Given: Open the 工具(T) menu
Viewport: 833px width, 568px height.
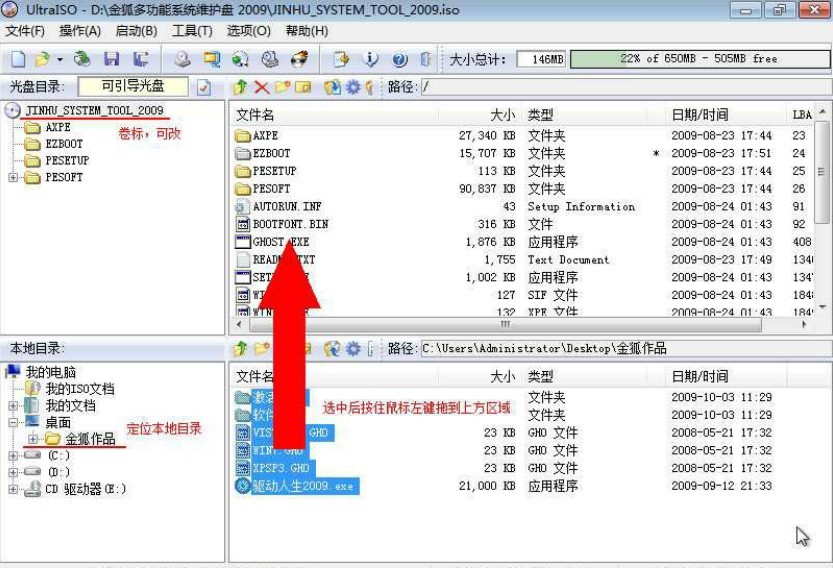Looking at the screenshot, I should coord(192,31).
